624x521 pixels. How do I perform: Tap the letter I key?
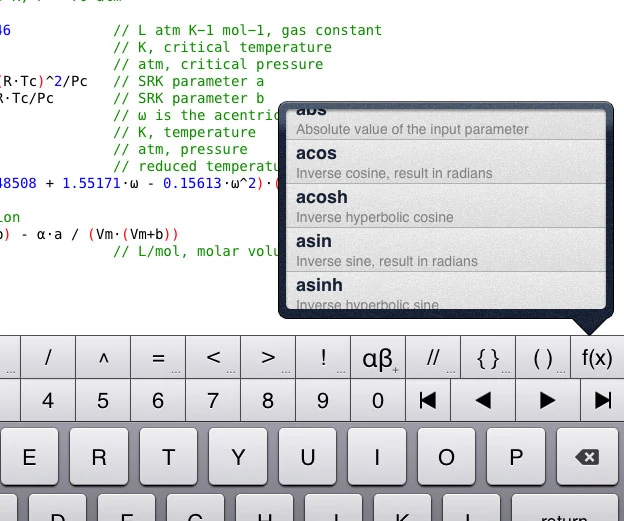coord(377,457)
